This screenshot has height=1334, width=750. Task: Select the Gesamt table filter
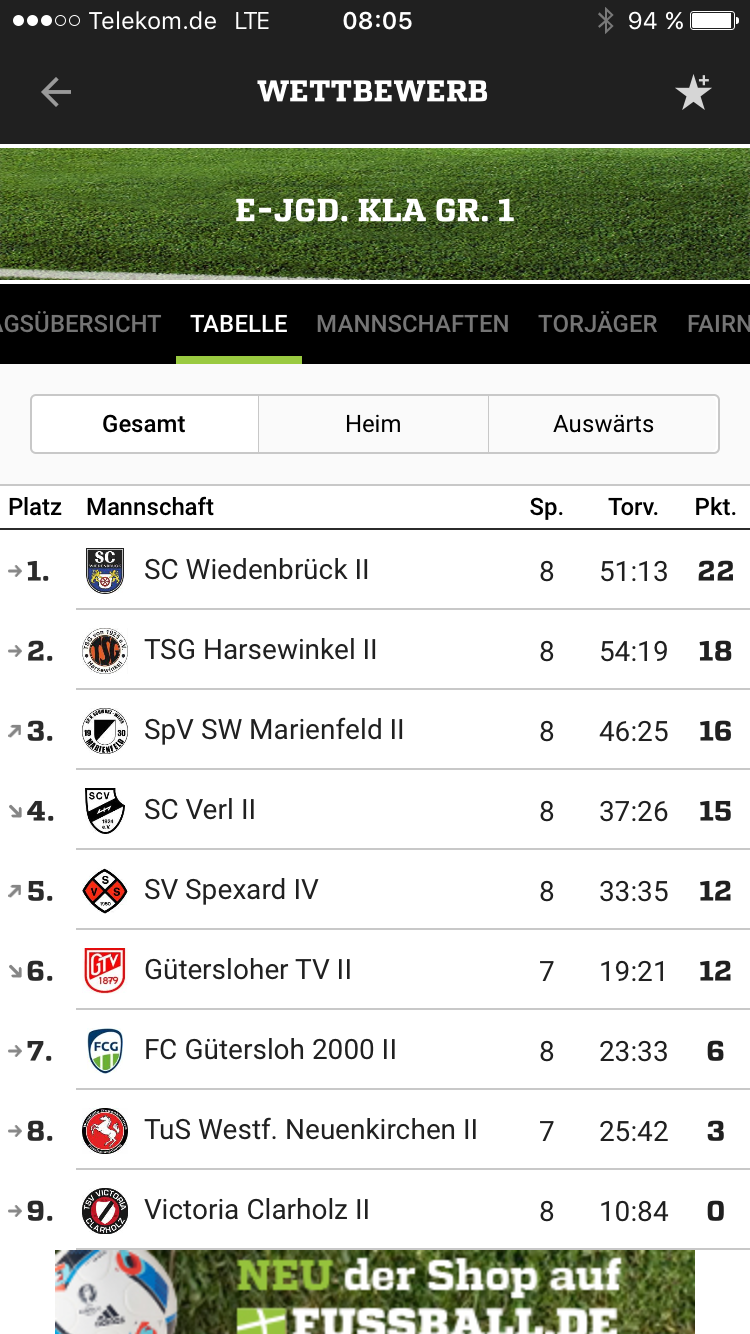(x=144, y=424)
